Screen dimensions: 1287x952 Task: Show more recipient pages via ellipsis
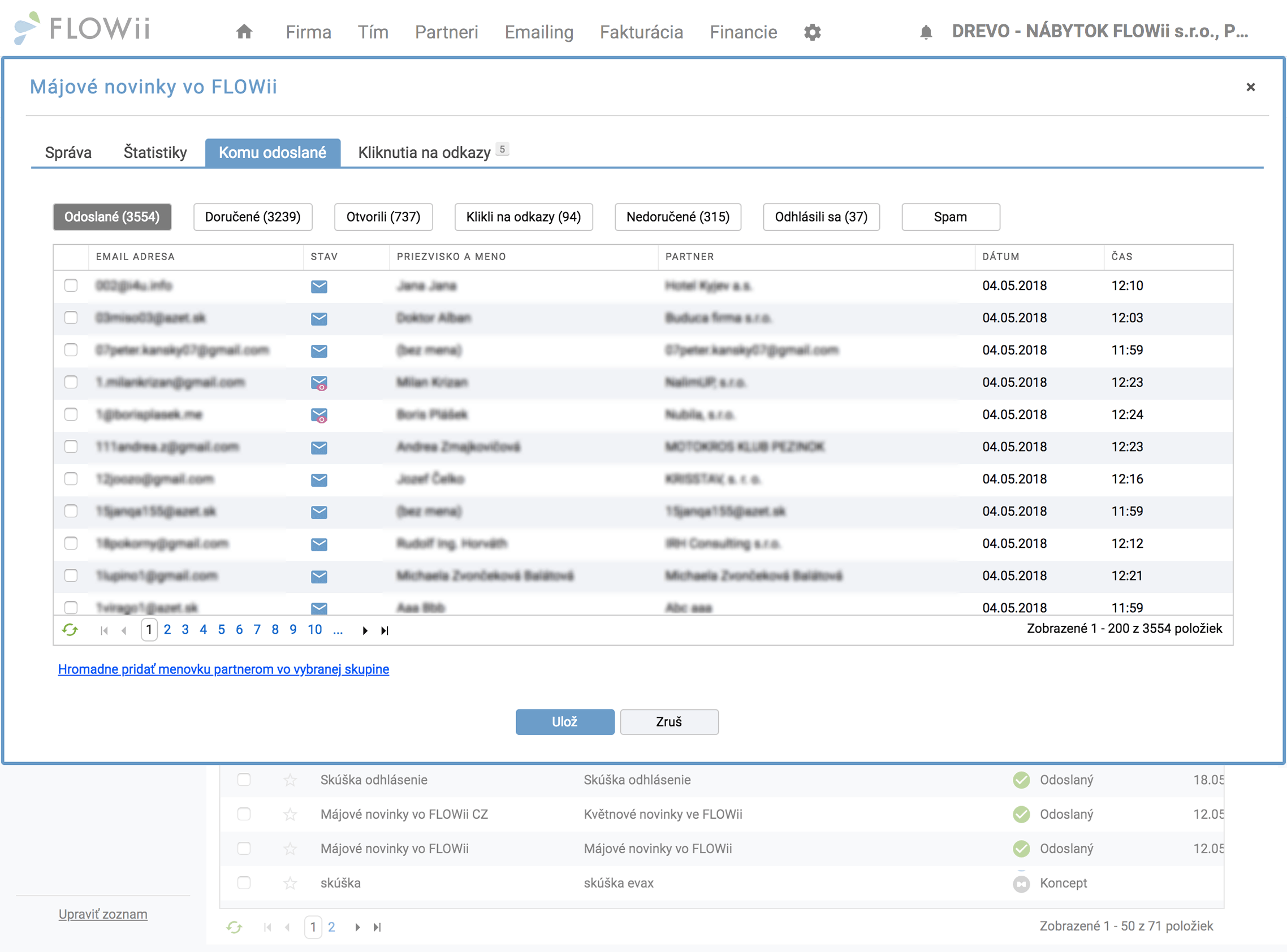coord(338,630)
